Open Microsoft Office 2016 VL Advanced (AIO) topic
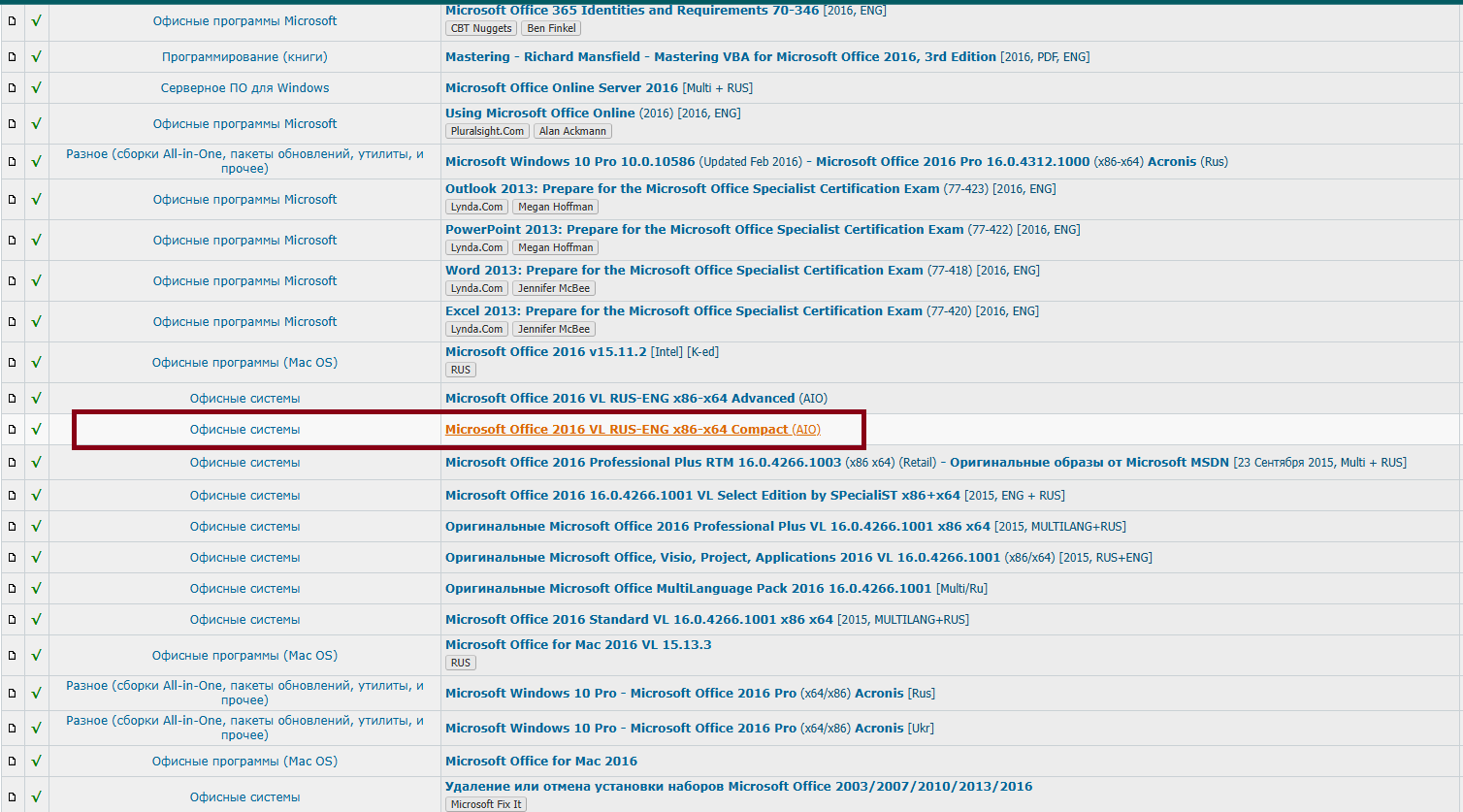The width and height of the screenshot is (1463, 812). (619, 399)
